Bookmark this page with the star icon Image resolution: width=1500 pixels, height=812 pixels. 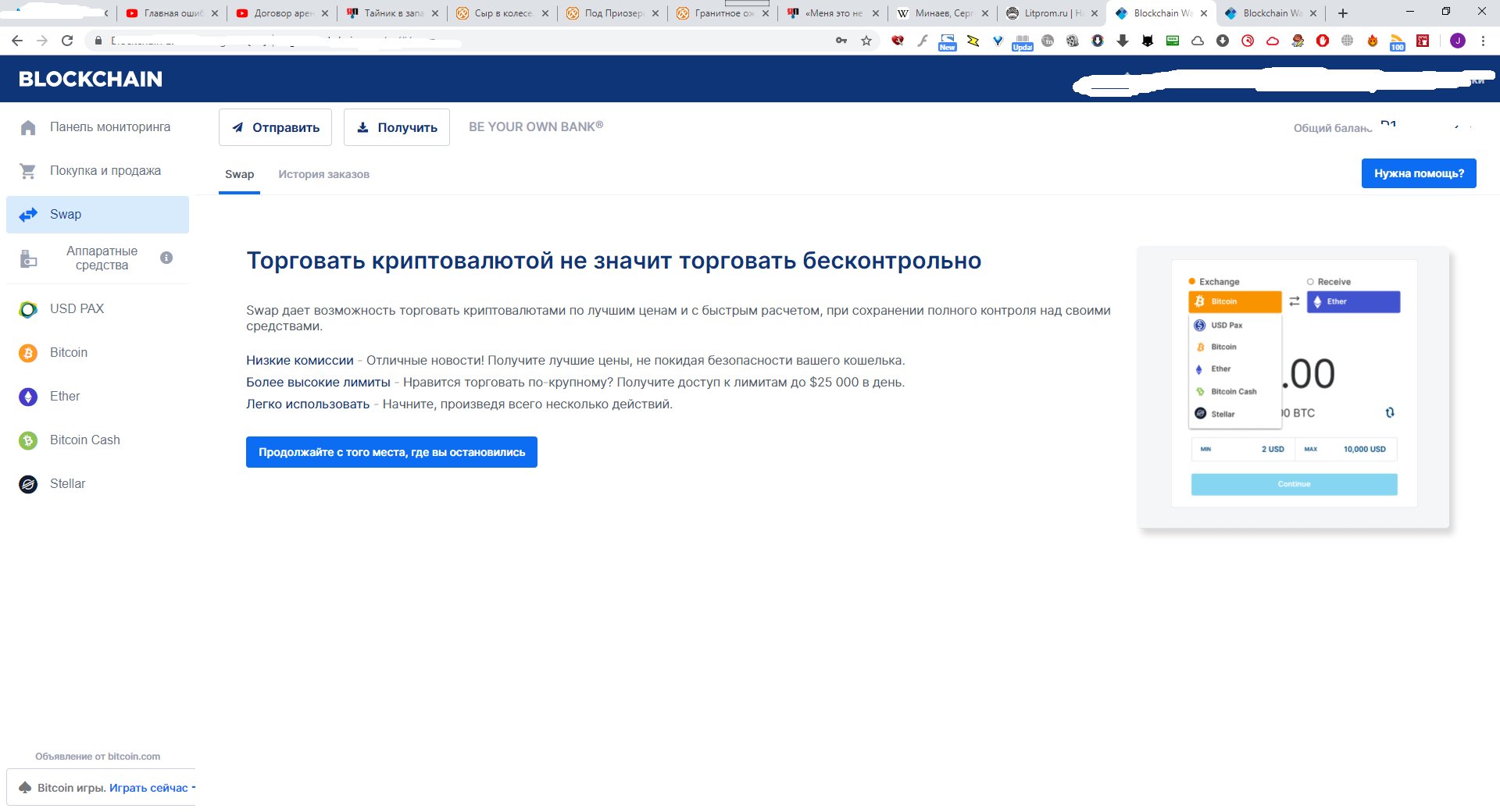(x=866, y=41)
